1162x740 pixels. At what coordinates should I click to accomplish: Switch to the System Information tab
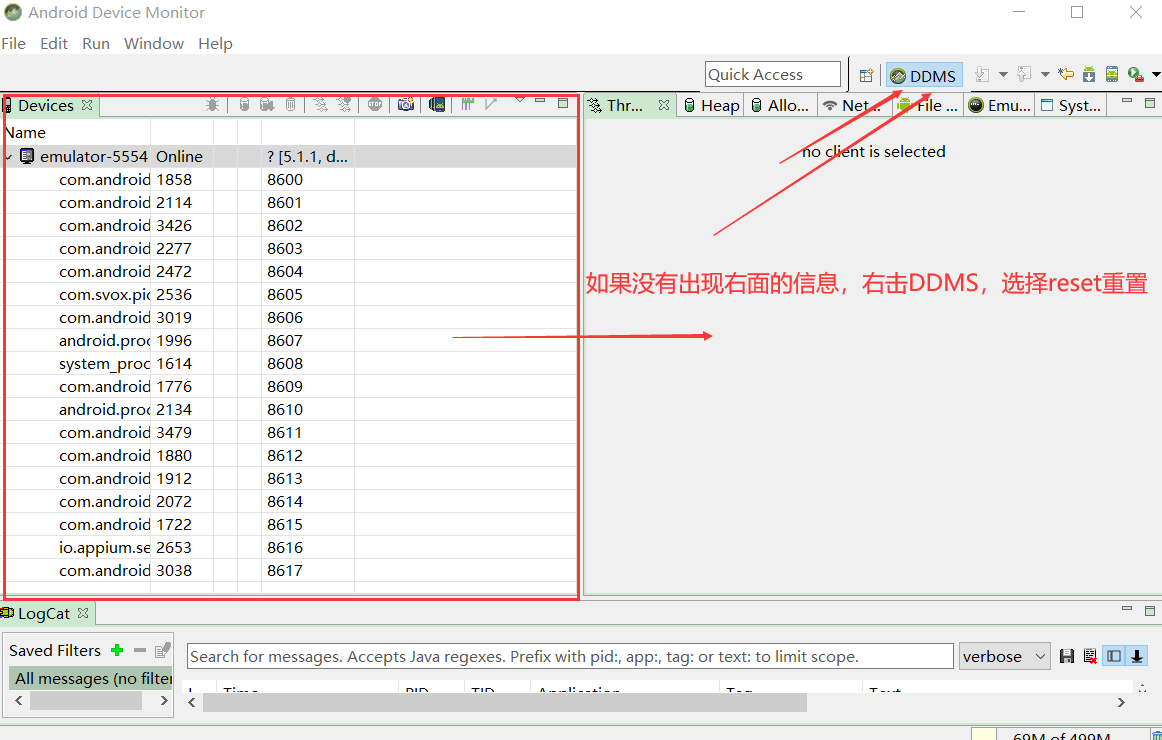[x=1071, y=106]
